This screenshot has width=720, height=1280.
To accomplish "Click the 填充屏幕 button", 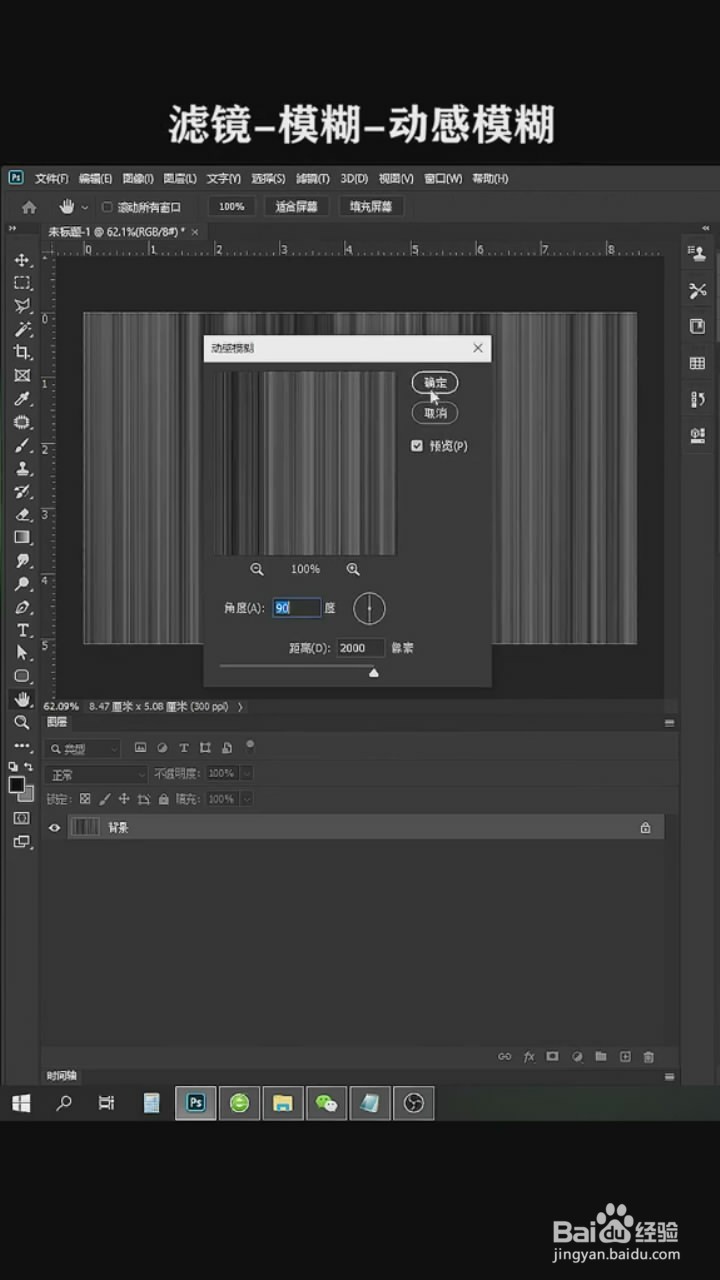I will pyautogui.click(x=371, y=207).
